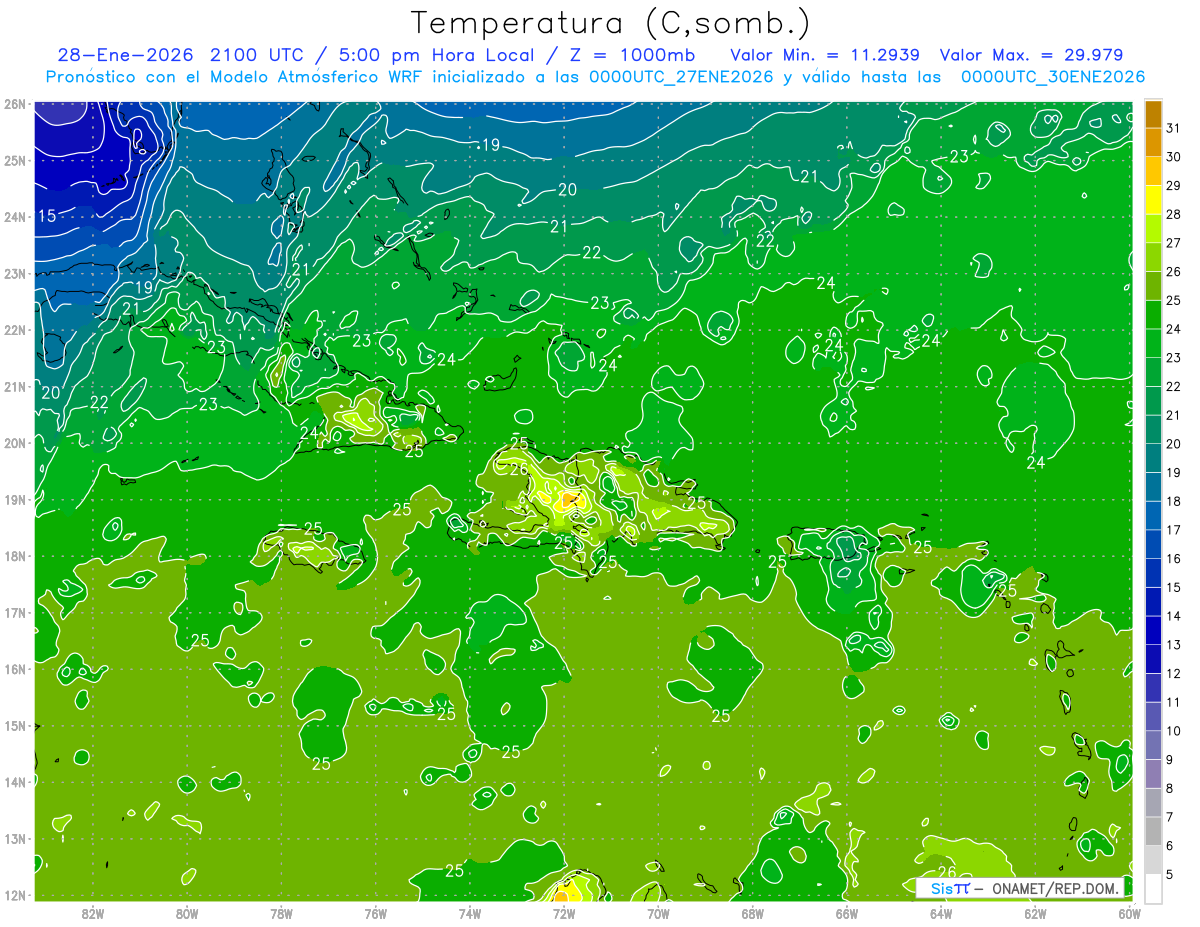
Task: Click the 21N latitude axis label
Action: point(14,386)
